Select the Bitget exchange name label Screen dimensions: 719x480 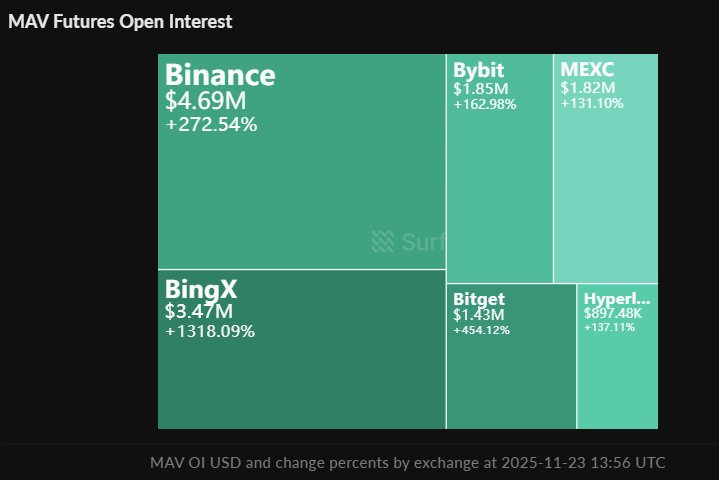click(479, 299)
